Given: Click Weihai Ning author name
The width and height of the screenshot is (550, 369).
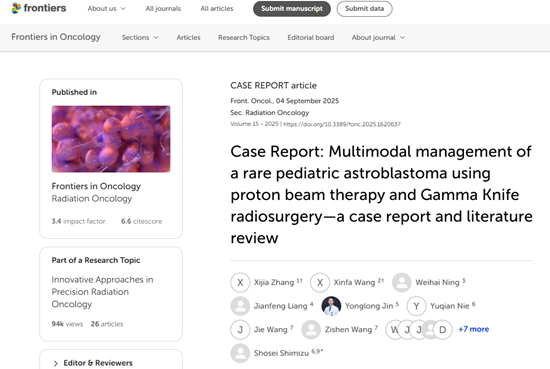Looking at the screenshot, I should click(437, 282).
